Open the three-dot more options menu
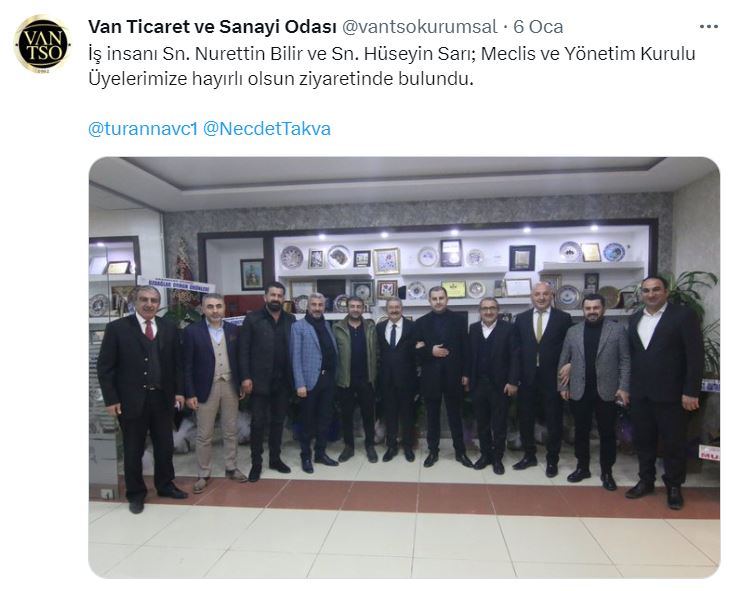733x591 pixels. 708,27
